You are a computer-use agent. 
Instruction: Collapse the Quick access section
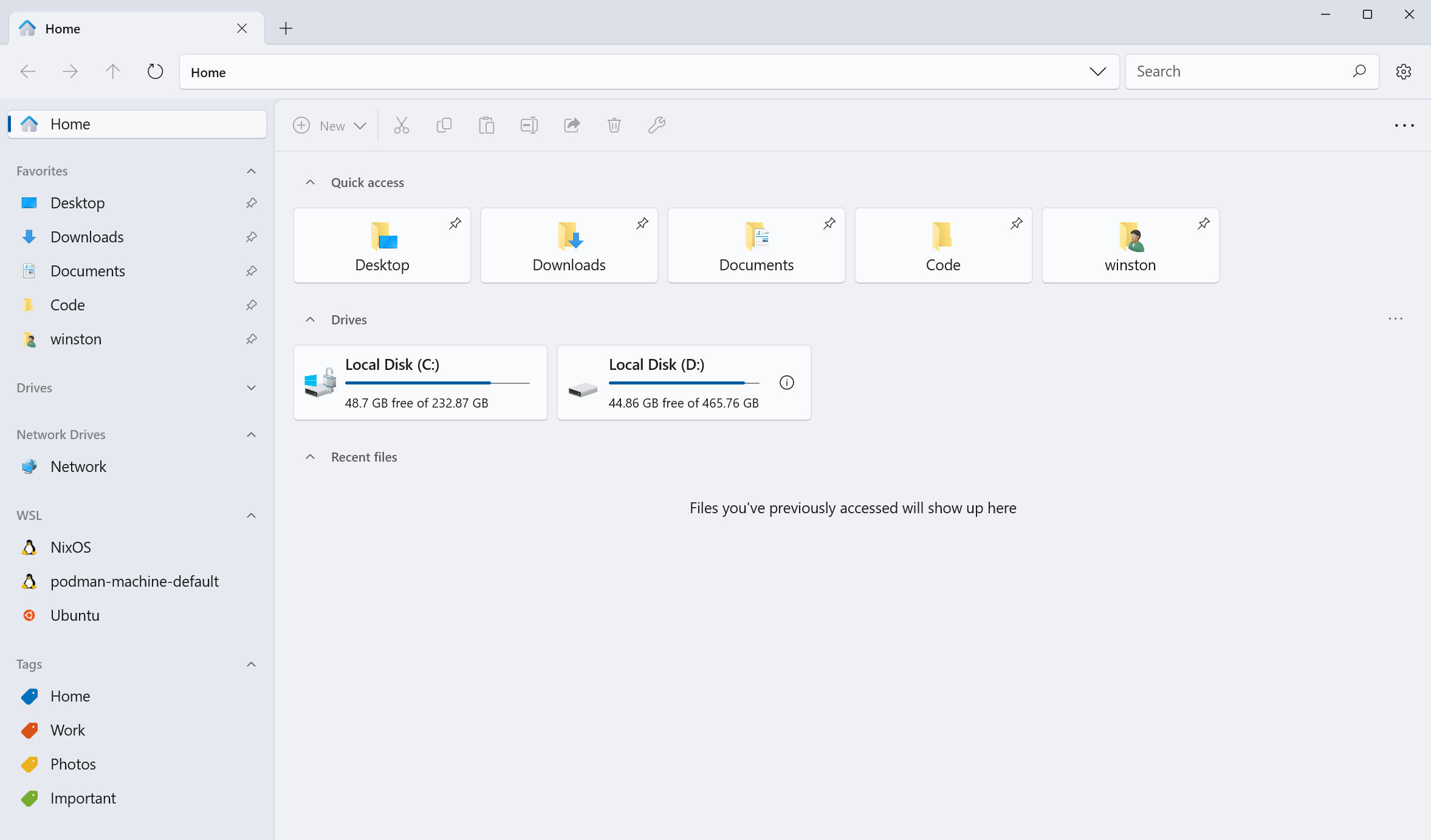pyautogui.click(x=311, y=182)
